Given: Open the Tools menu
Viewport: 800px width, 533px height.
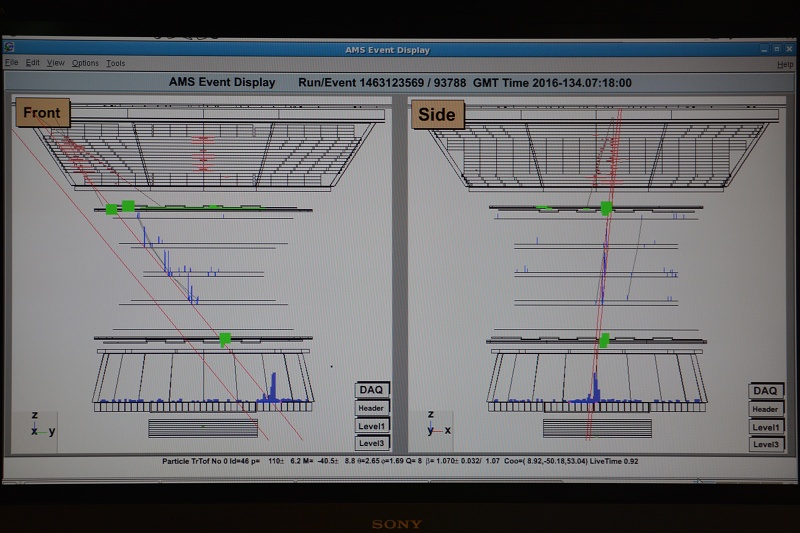Looking at the screenshot, I should pos(115,63).
